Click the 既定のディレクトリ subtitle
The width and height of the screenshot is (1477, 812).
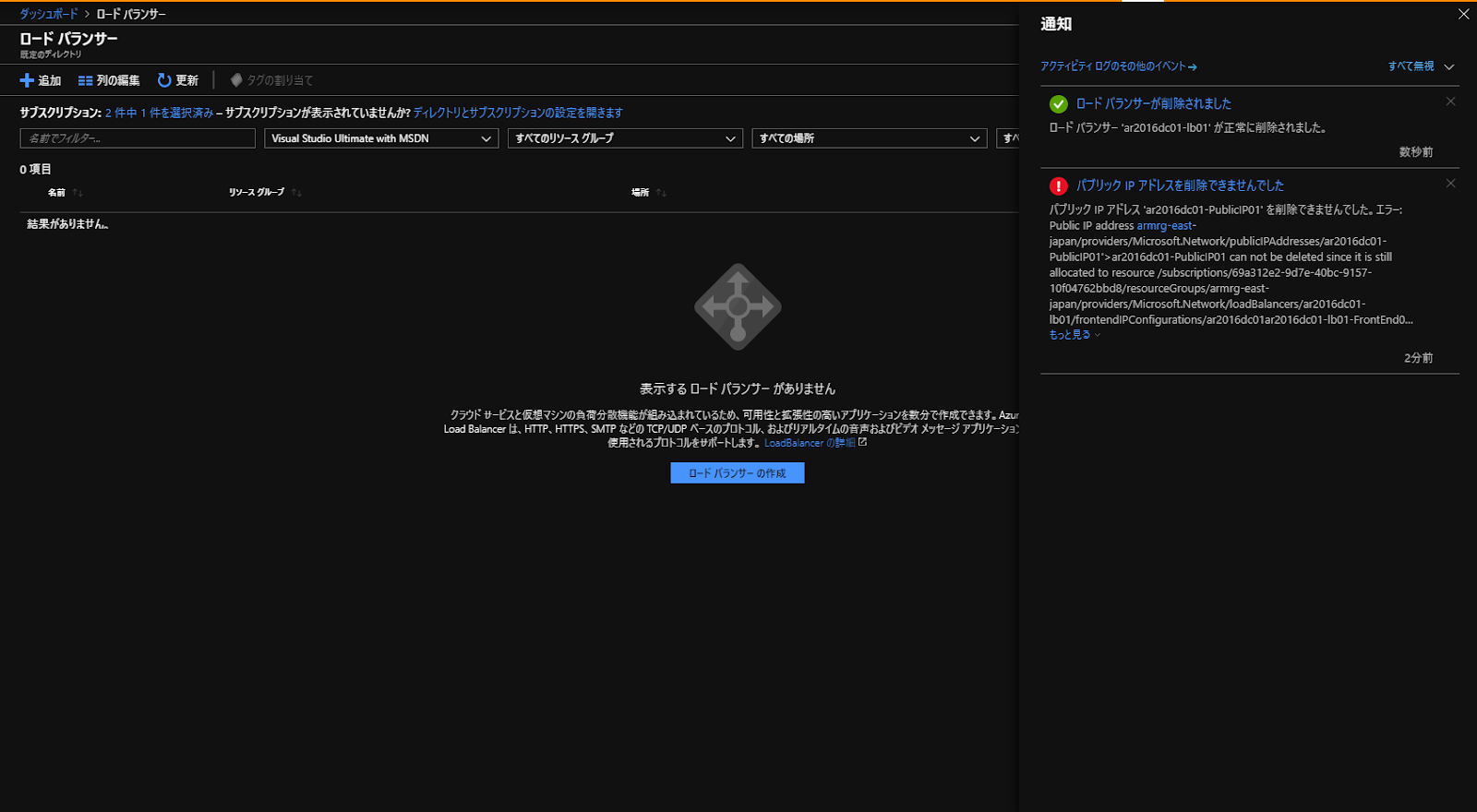(51, 54)
